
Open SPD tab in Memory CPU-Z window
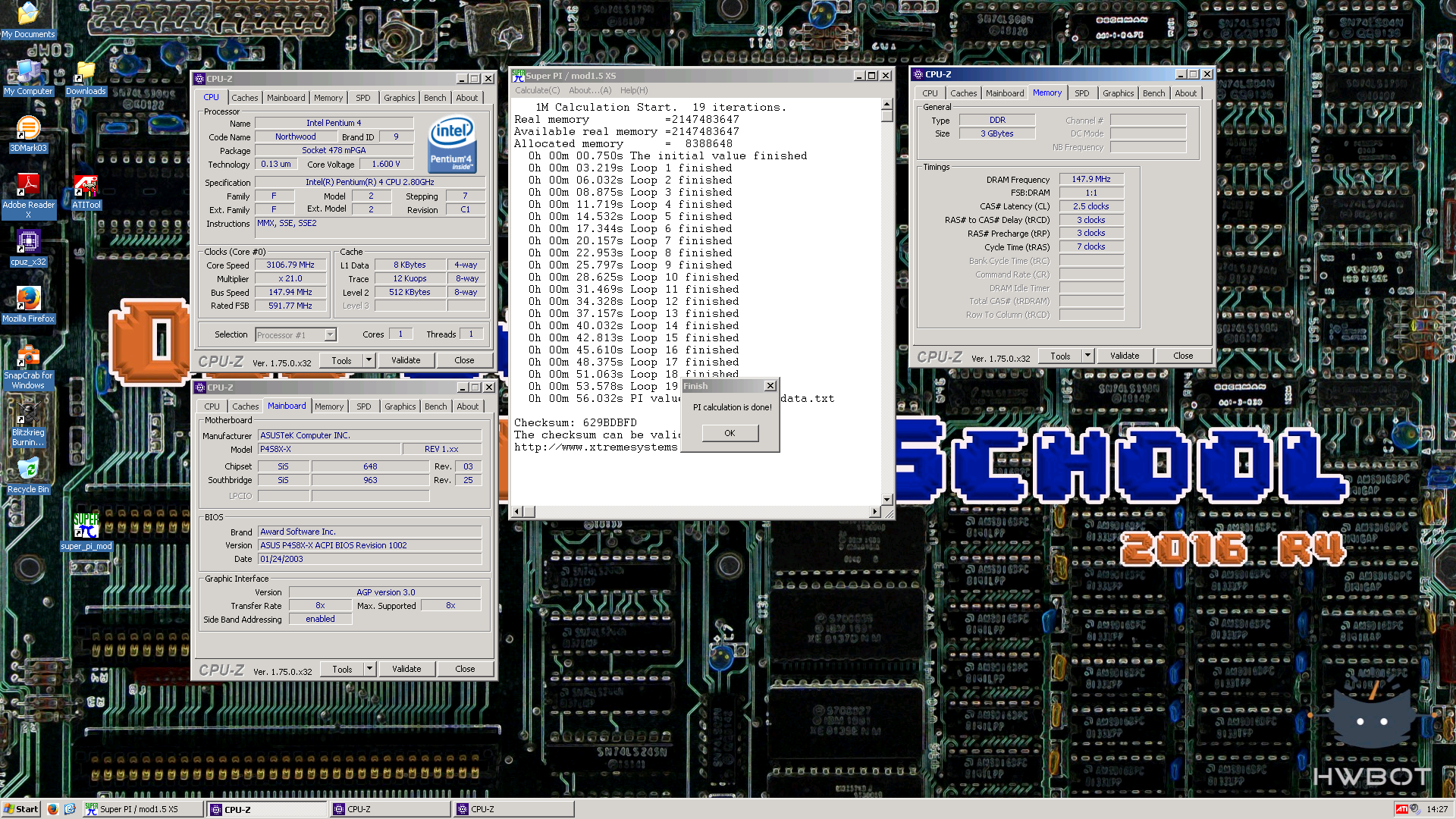click(x=1081, y=93)
